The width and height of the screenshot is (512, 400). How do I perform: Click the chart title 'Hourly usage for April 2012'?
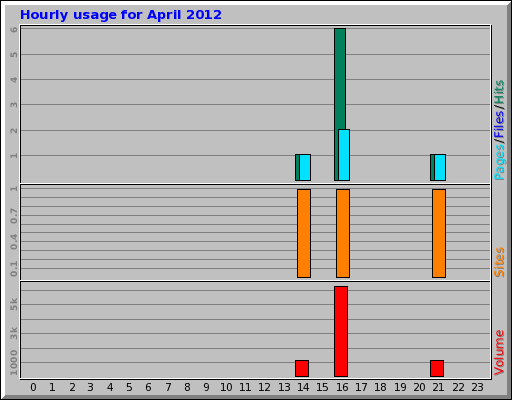(x=121, y=15)
